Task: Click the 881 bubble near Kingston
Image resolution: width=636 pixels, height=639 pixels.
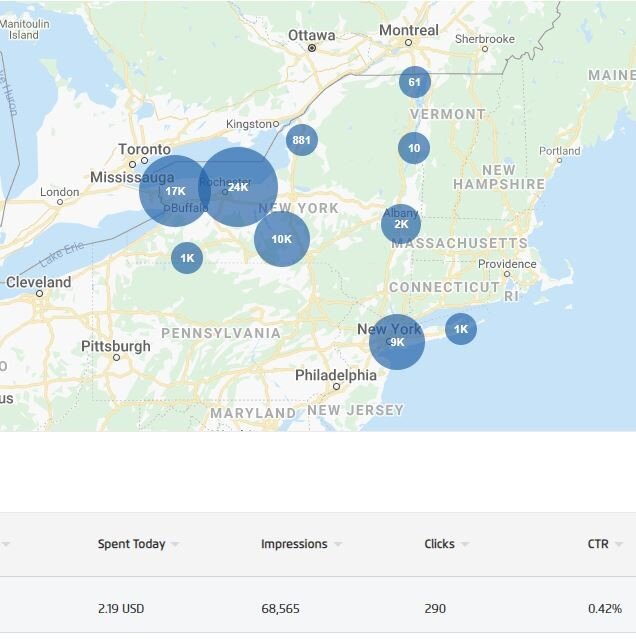Action: (x=301, y=140)
